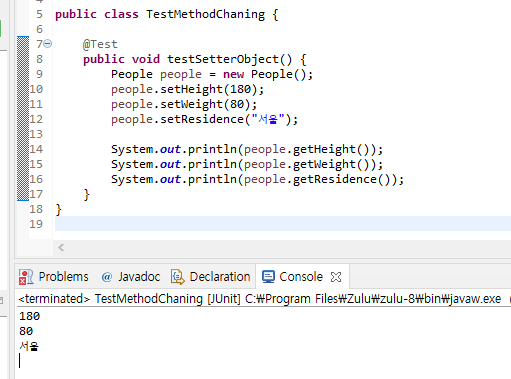The height and width of the screenshot is (379, 511).
Task: Click the getHeight() println line
Action: [x=247, y=149]
